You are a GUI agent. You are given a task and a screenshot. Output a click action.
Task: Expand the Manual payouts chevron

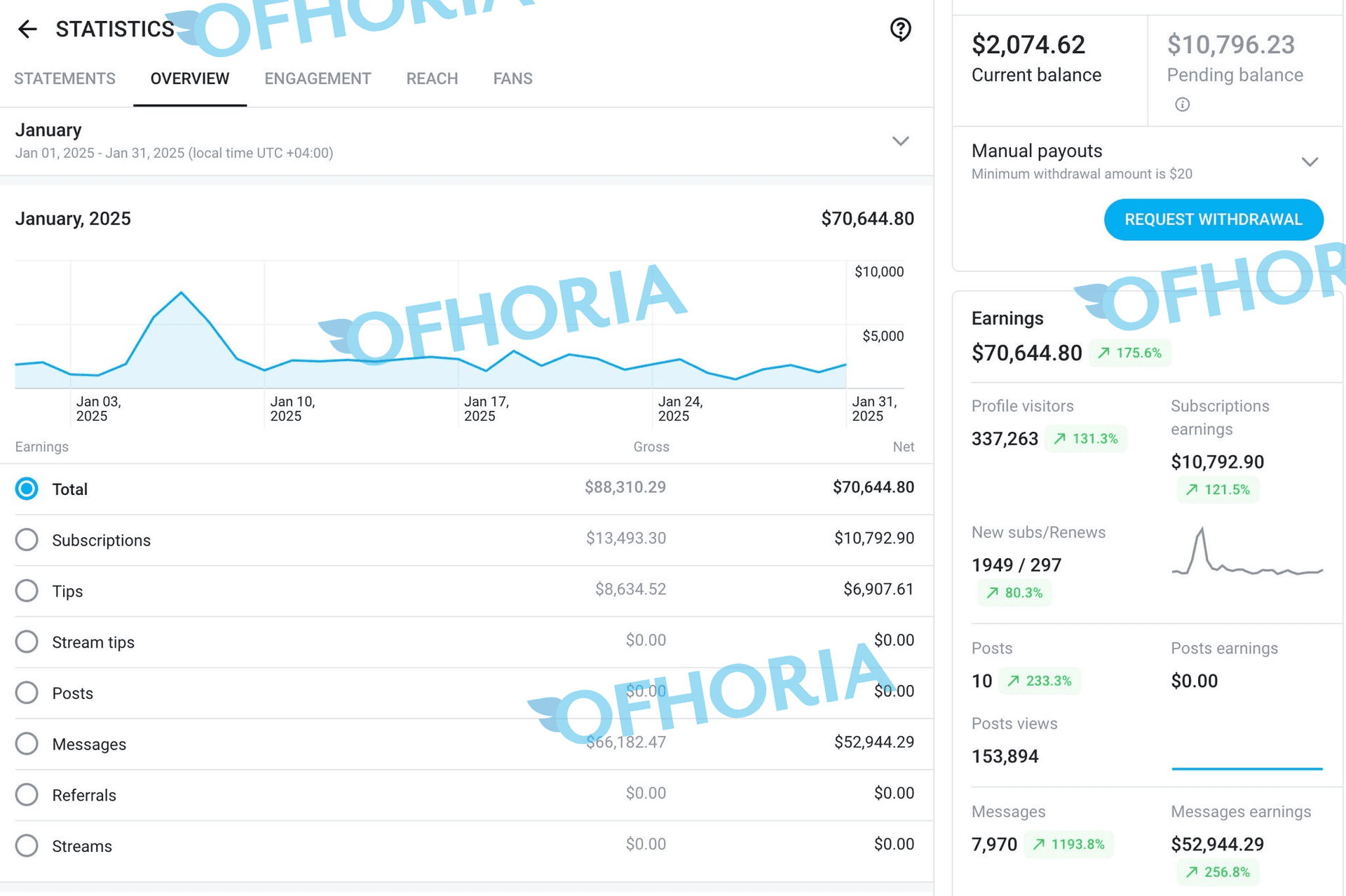click(1310, 162)
